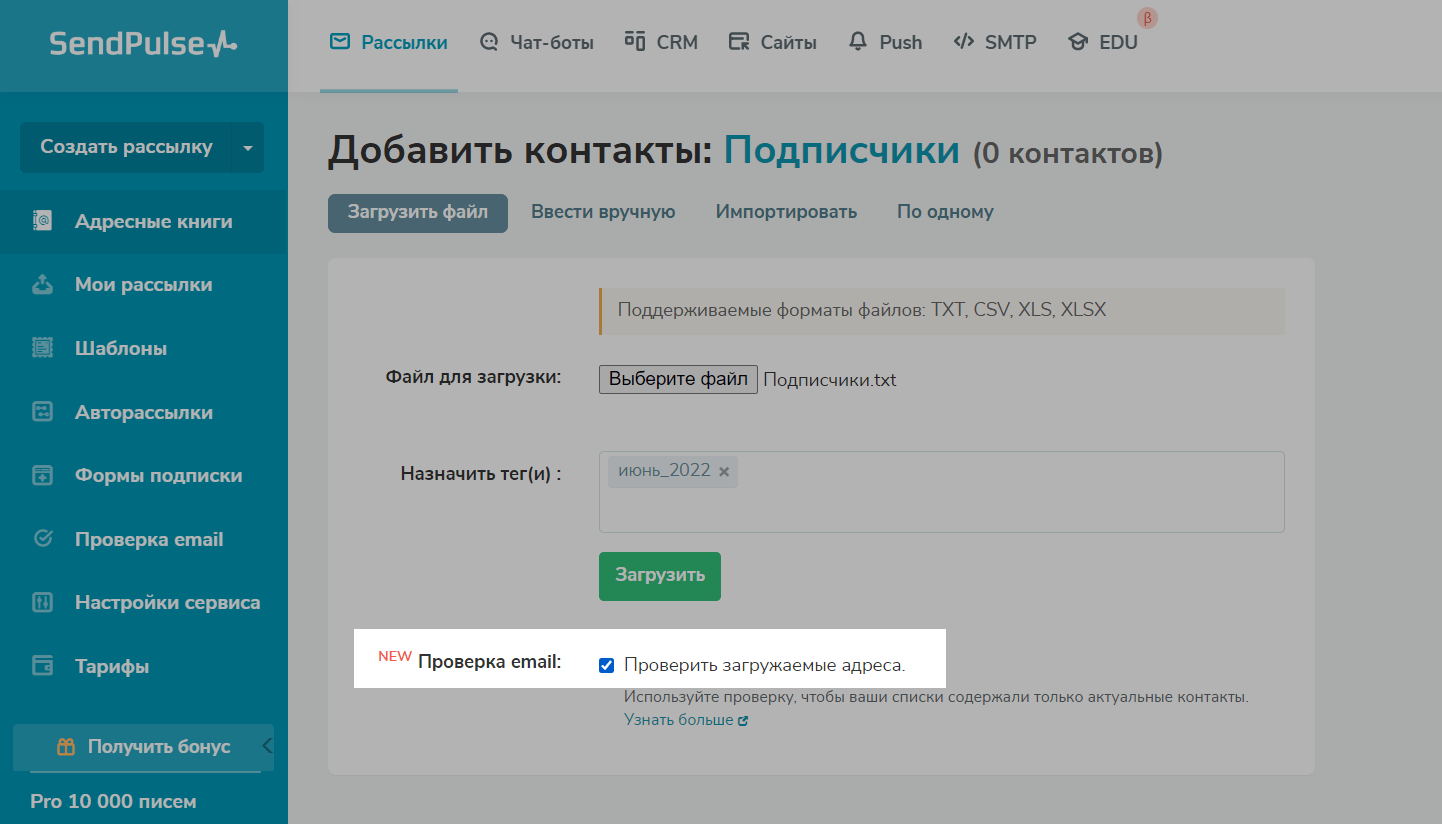Select the Импортировать tab
Image resolution: width=1442 pixels, height=824 pixels.
[786, 212]
